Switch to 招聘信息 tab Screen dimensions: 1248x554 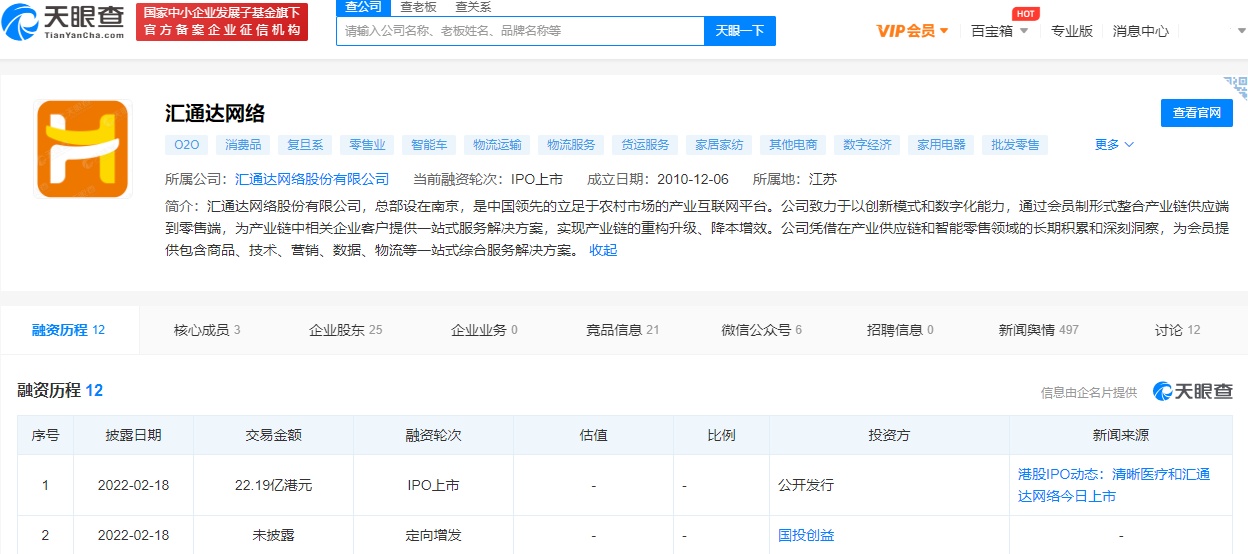[x=900, y=330]
